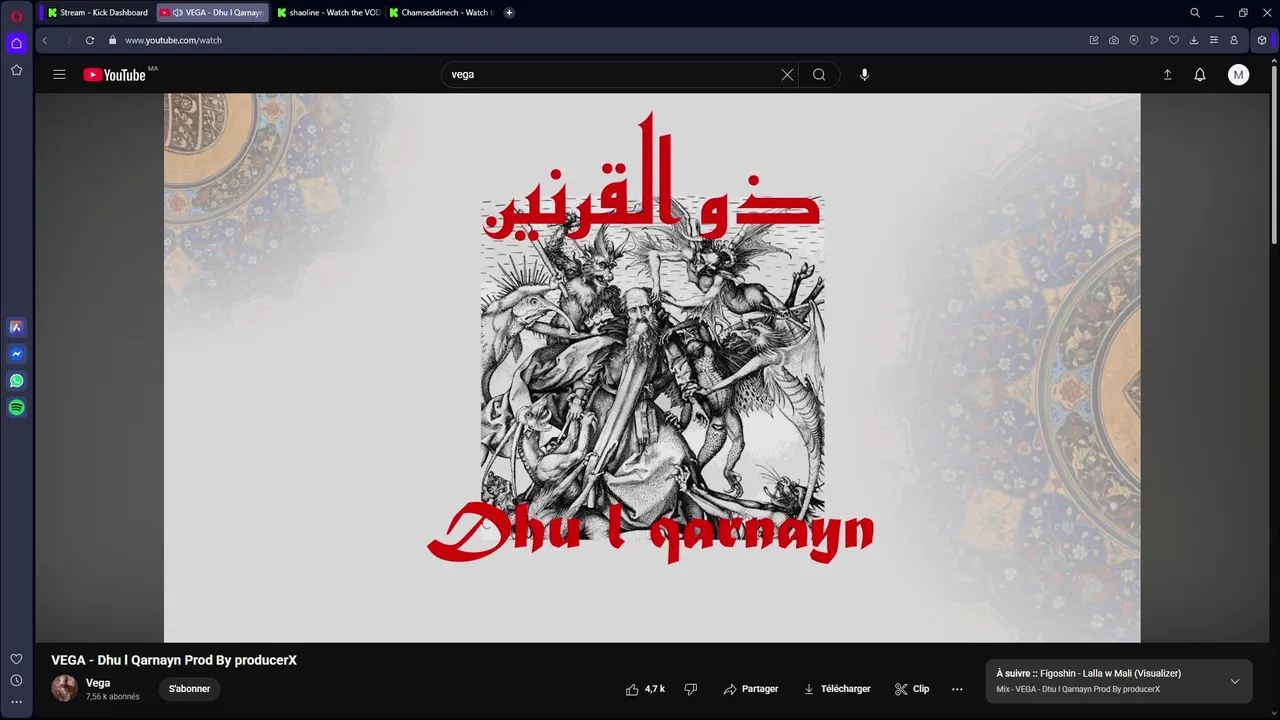Open the Opera home sidebar button
The image size is (1280, 720).
pos(16,43)
